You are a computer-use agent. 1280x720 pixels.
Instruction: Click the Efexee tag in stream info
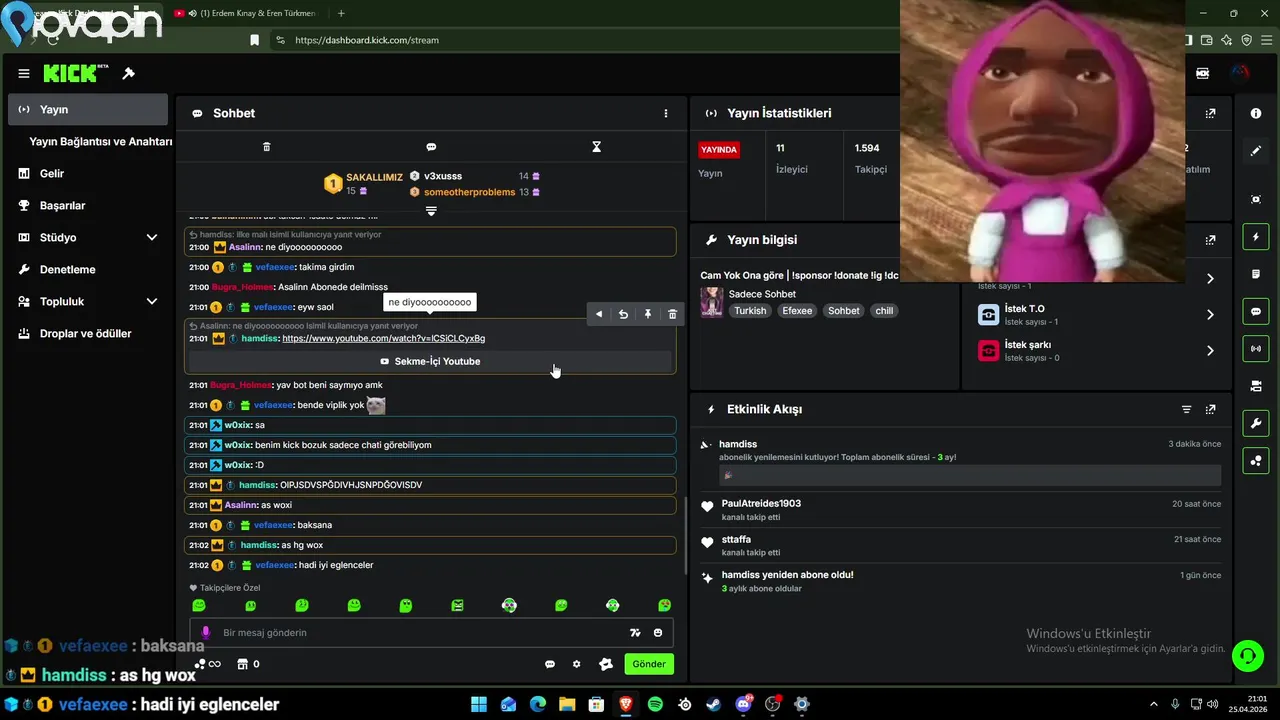[x=797, y=310]
